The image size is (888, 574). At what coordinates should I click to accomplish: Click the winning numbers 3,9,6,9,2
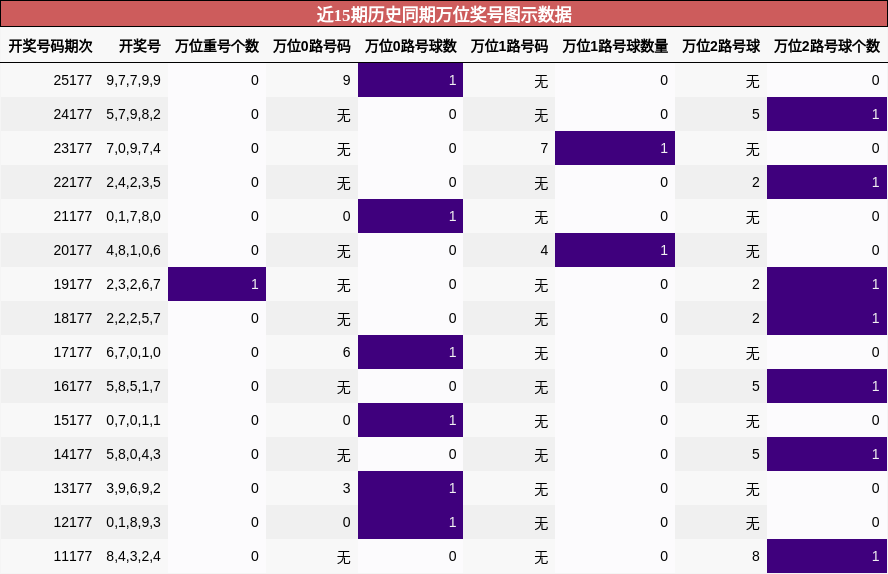(134, 488)
